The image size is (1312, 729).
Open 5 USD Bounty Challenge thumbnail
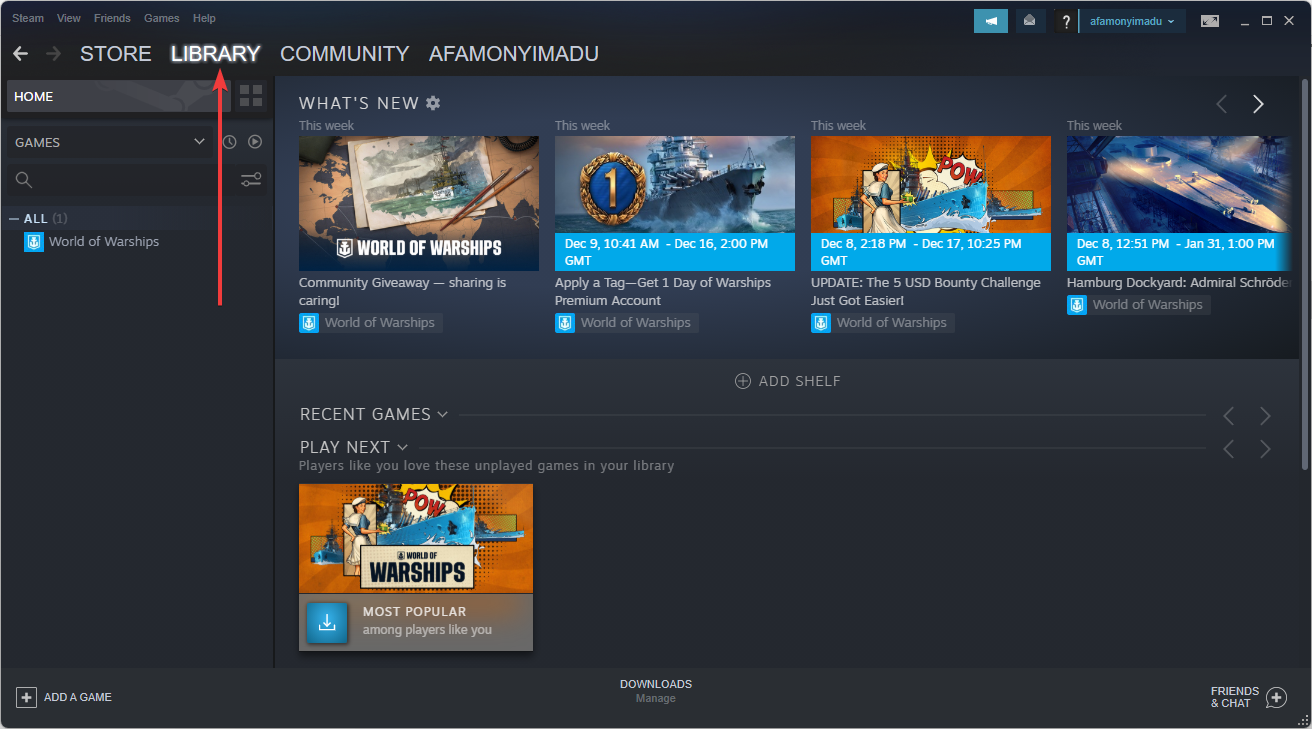(931, 204)
